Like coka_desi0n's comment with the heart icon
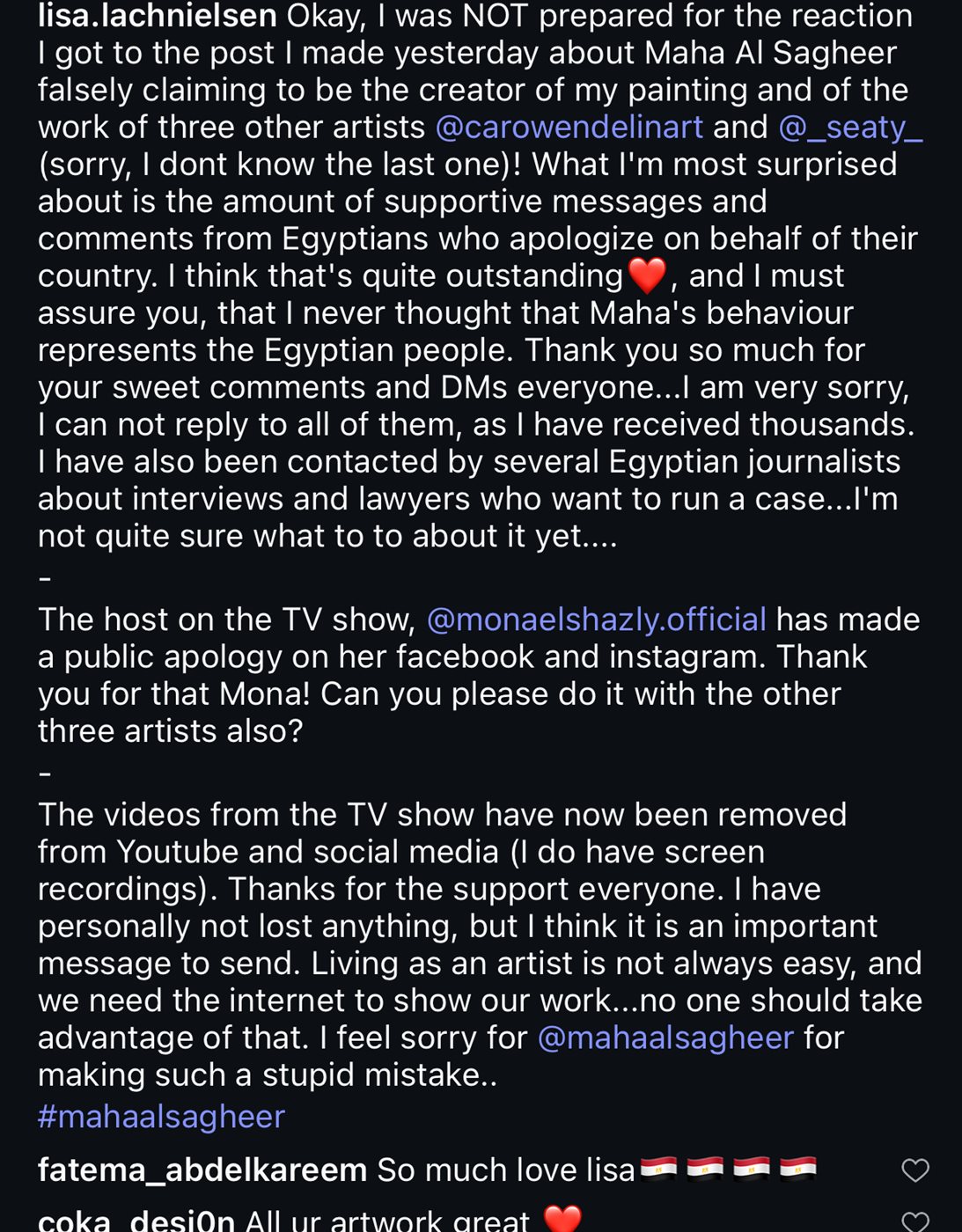 [915, 1221]
